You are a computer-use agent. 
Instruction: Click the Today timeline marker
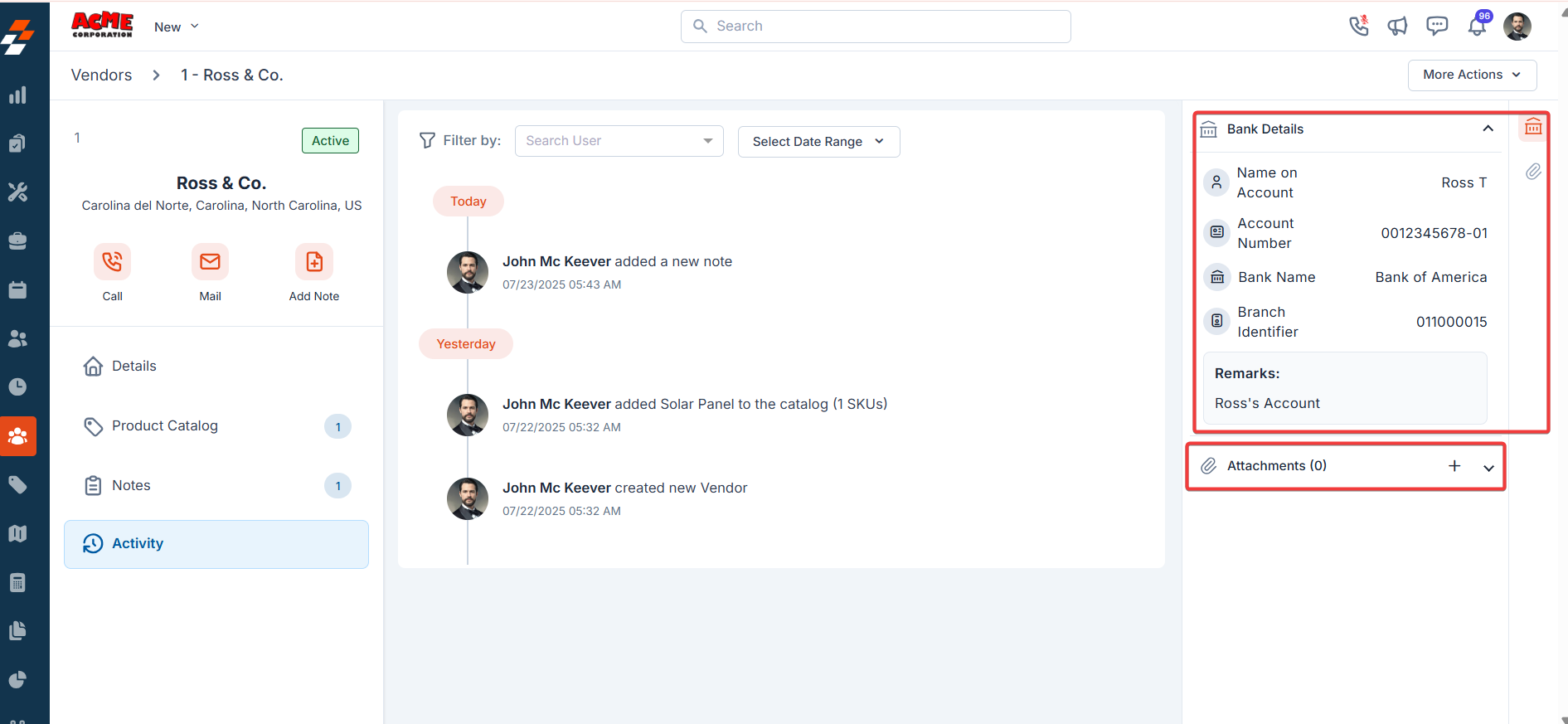click(468, 202)
